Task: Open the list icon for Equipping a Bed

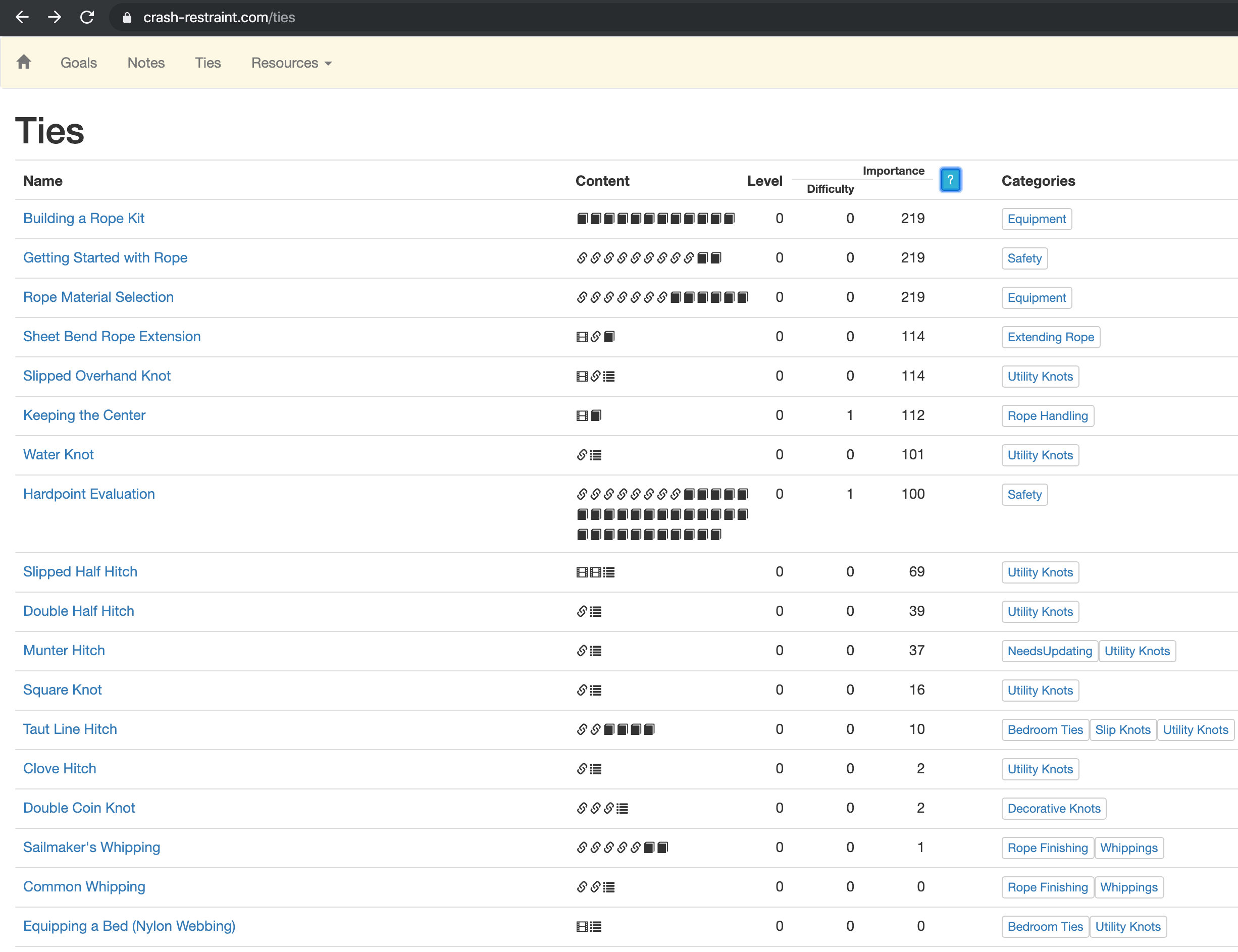Action: point(595,926)
